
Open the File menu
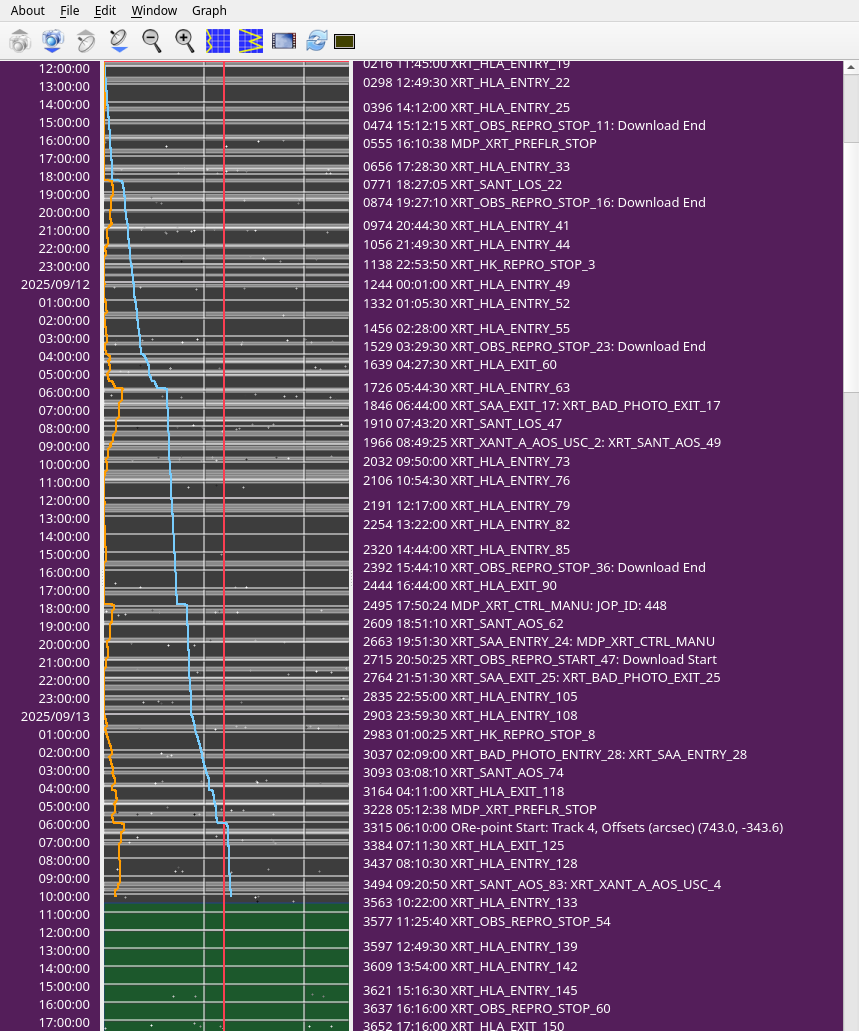pyautogui.click(x=69, y=10)
